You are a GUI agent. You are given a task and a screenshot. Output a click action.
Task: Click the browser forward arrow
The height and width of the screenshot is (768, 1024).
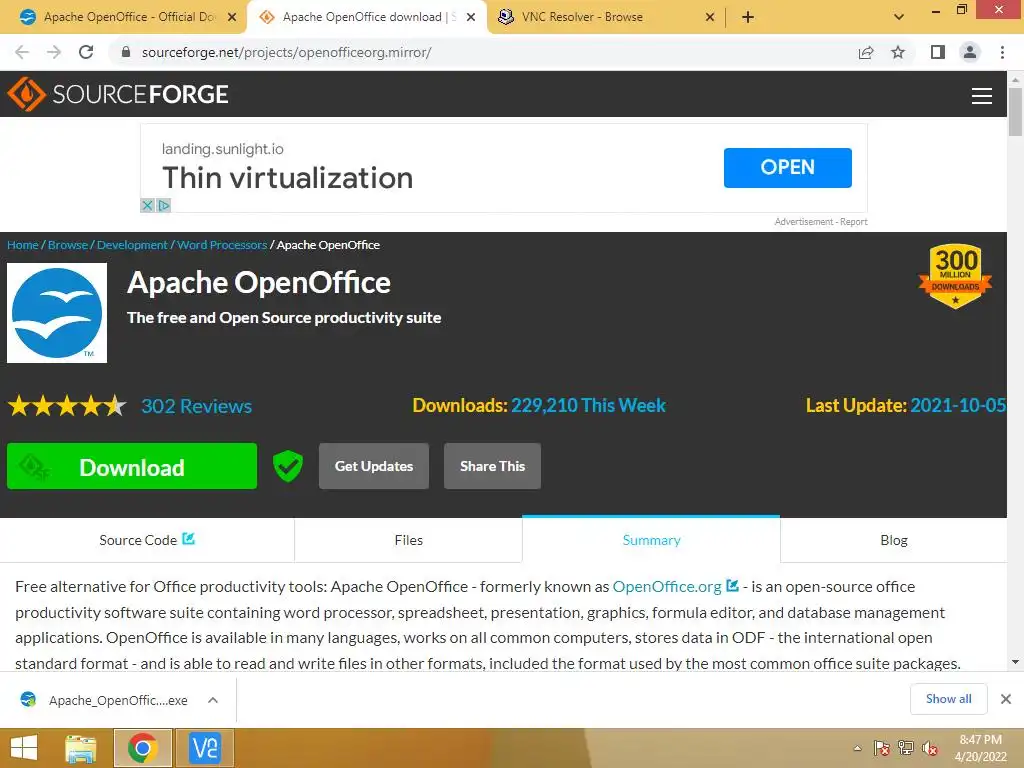(54, 52)
